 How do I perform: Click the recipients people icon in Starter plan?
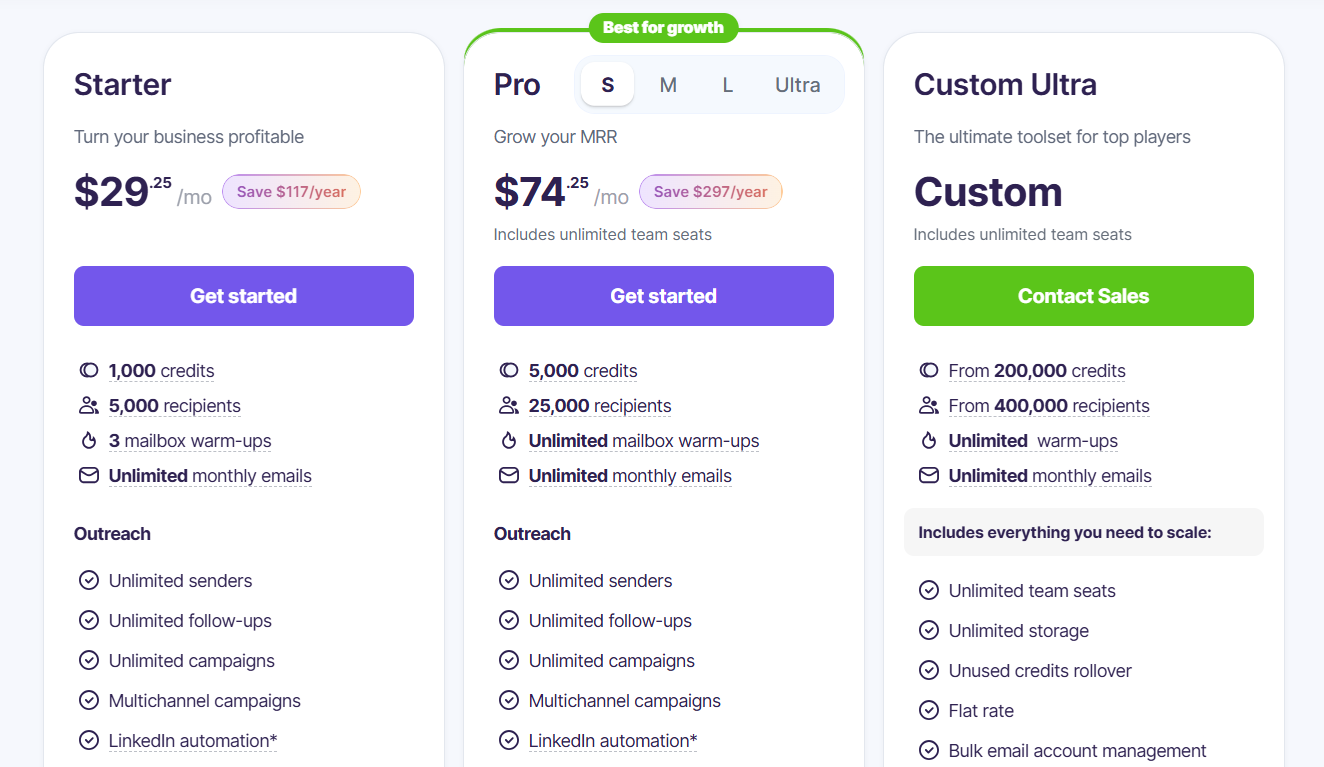point(89,406)
